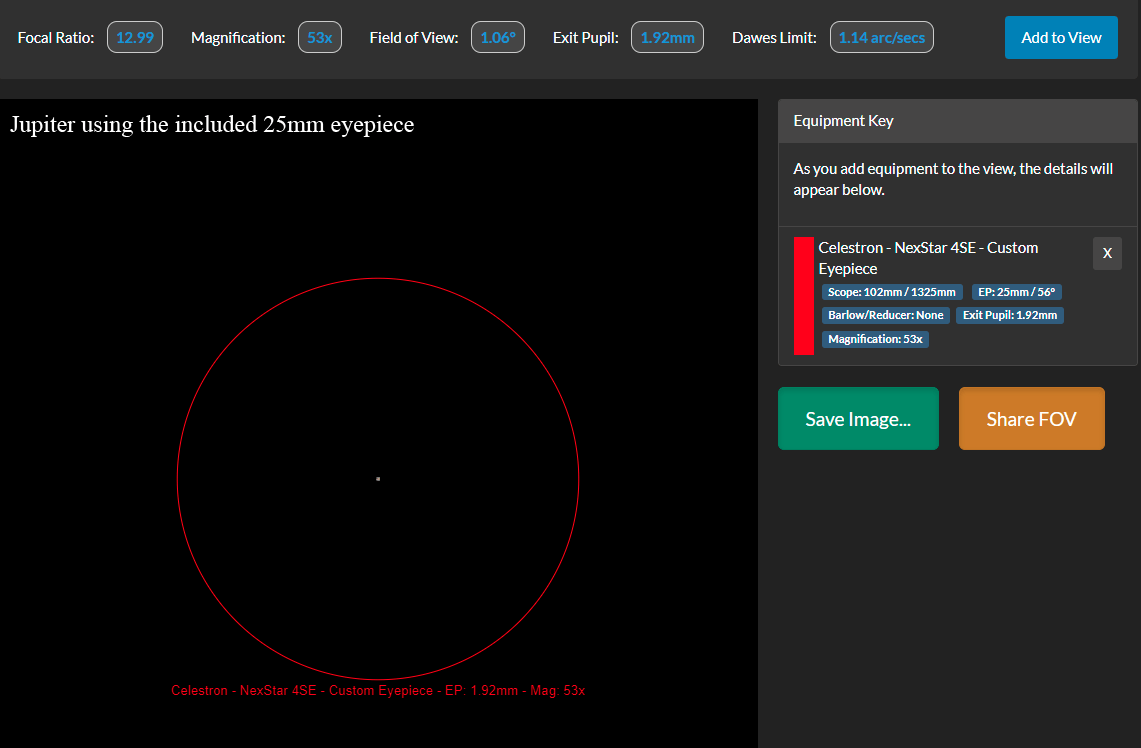Click the Magnification 53x equipment tag
1141x748 pixels.
tap(875, 339)
